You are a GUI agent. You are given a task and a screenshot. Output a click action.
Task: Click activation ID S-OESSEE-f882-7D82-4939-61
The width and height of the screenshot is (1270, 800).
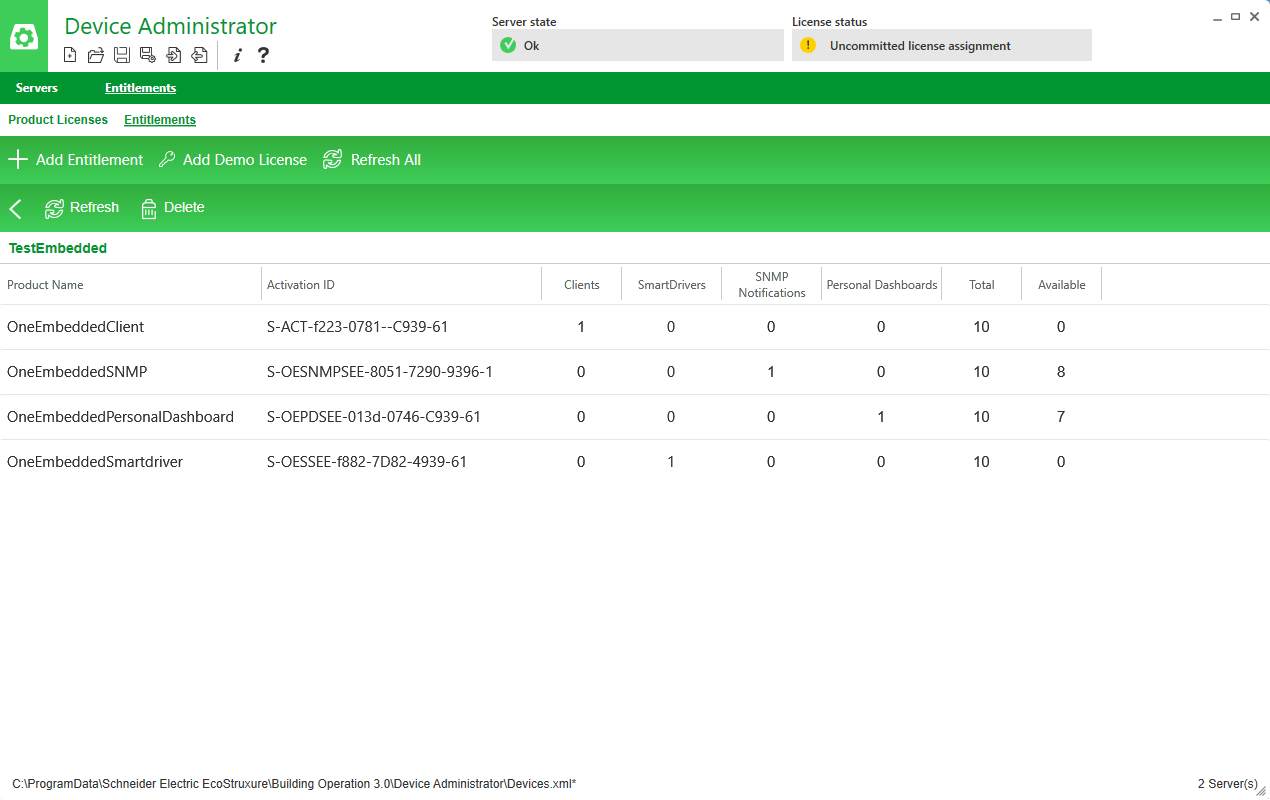point(367,462)
